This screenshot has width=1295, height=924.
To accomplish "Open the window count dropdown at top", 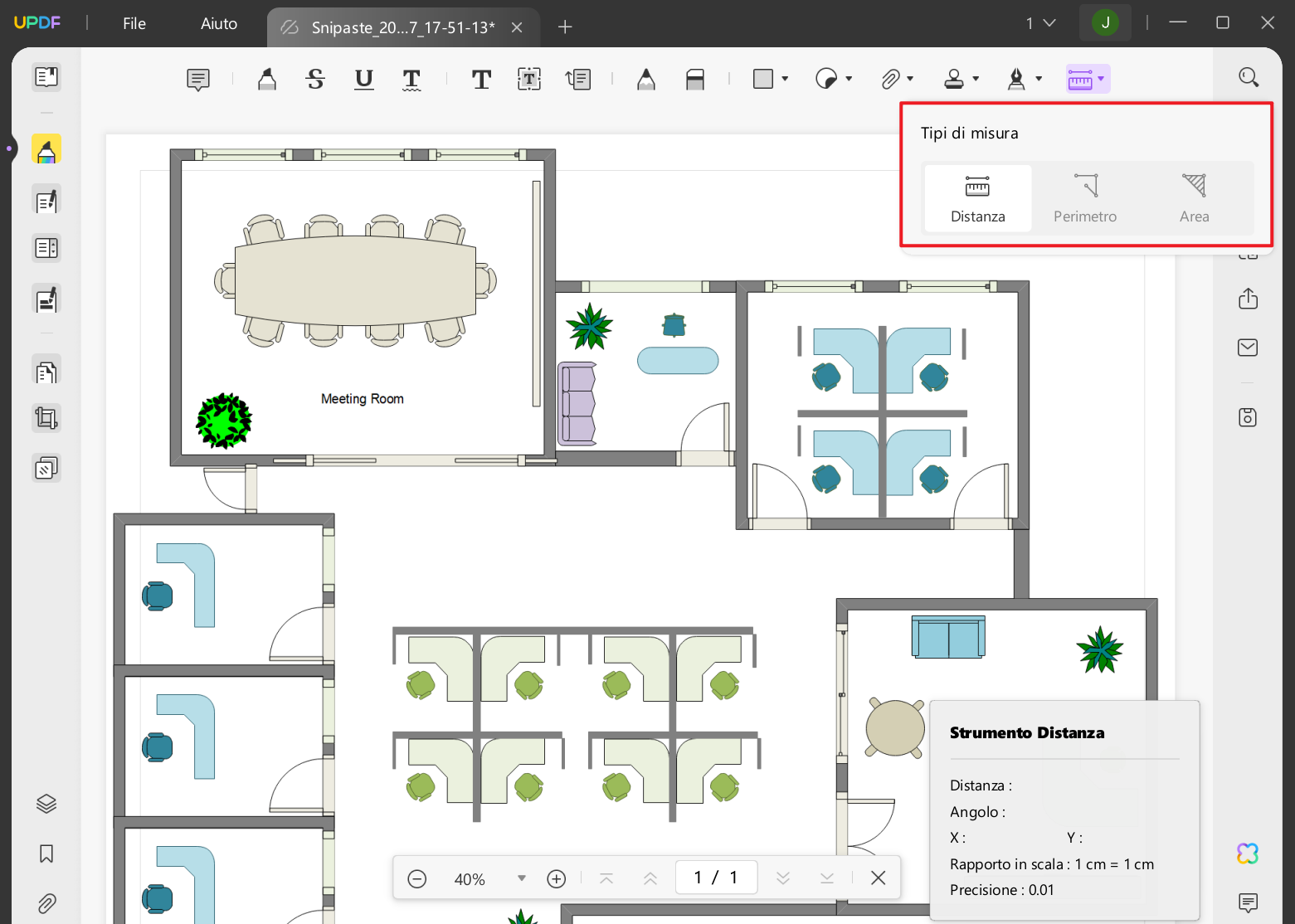I will click(1040, 23).
